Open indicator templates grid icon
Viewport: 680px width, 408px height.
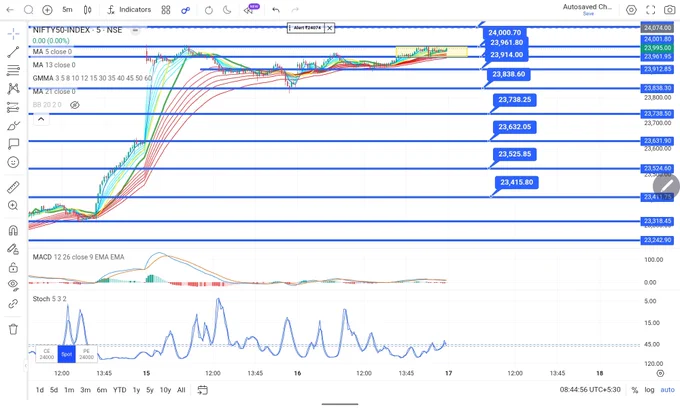166,10
